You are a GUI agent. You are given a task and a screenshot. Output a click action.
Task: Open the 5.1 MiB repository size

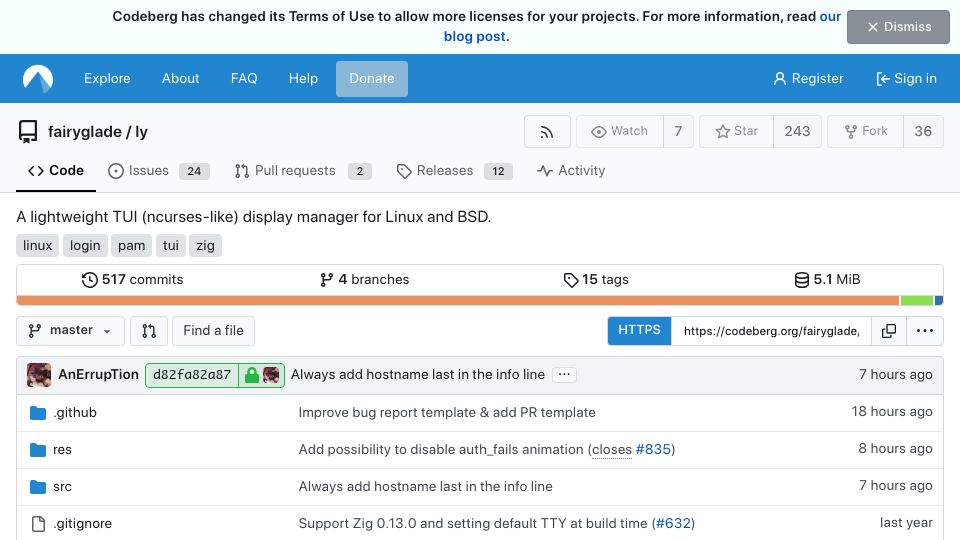pos(827,280)
